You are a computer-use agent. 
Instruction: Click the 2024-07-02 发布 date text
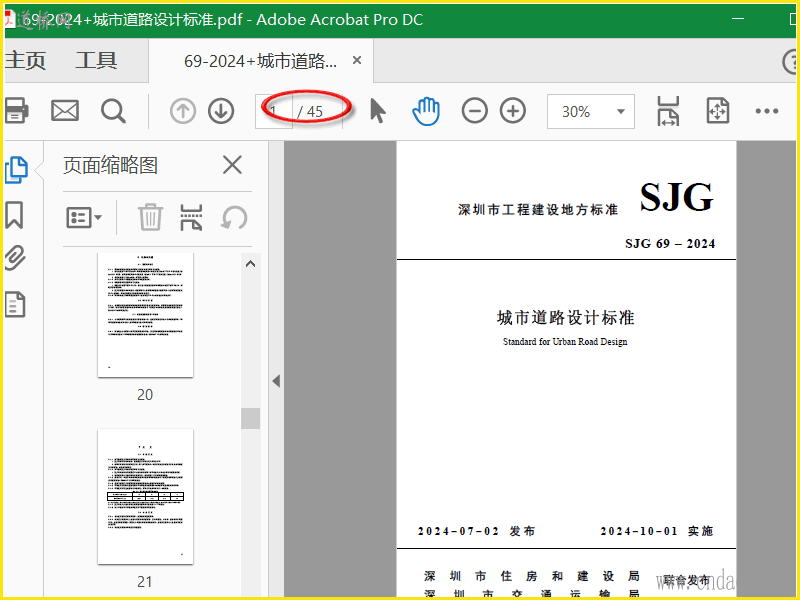pyautogui.click(x=477, y=531)
